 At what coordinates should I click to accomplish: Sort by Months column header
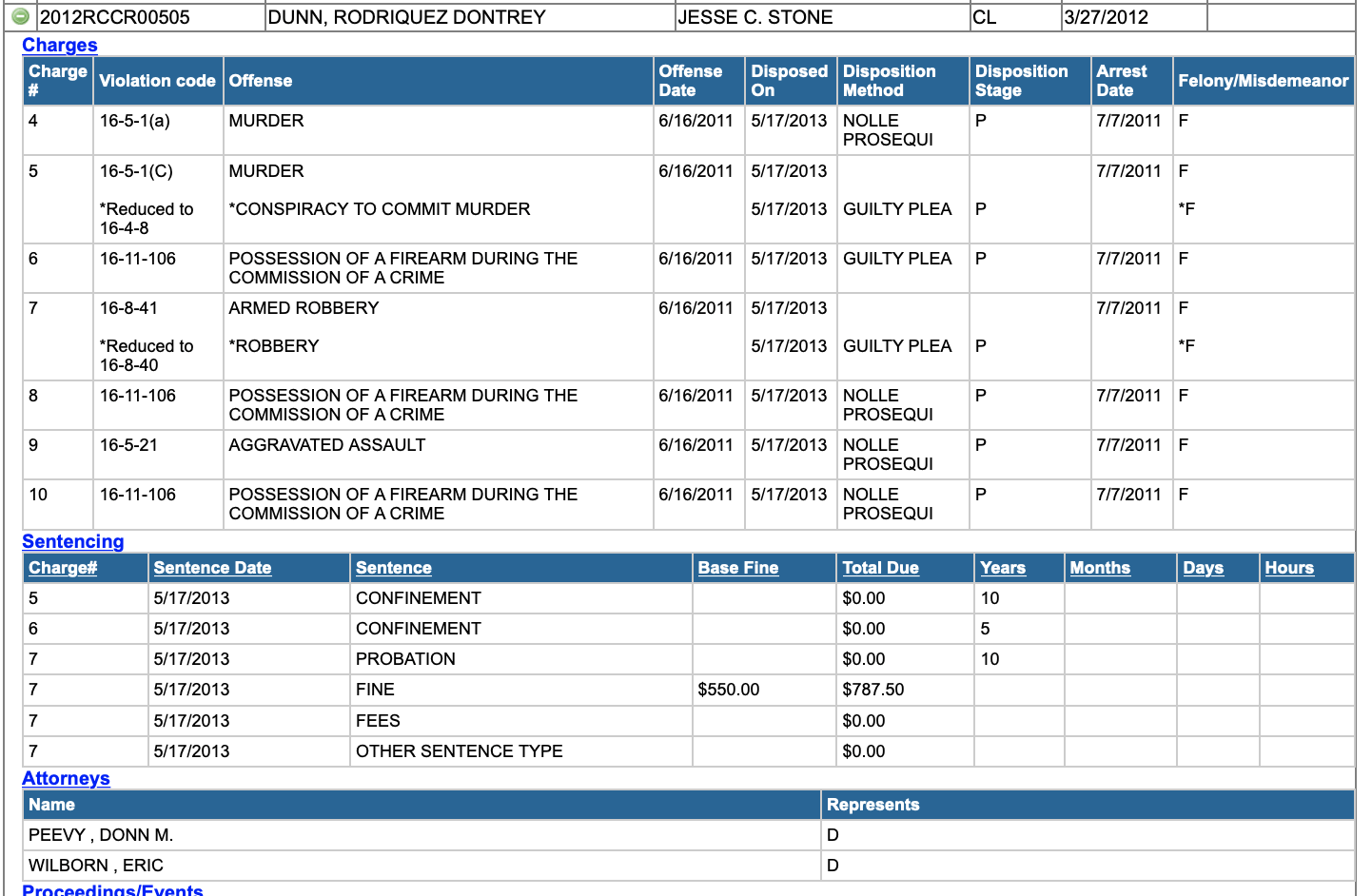click(x=1100, y=568)
